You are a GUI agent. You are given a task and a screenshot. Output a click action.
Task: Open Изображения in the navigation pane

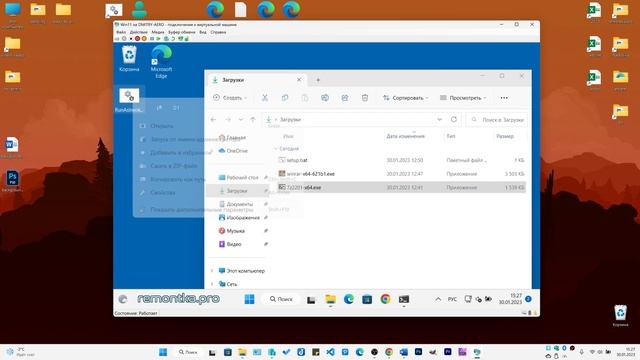pyautogui.click(x=239, y=218)
